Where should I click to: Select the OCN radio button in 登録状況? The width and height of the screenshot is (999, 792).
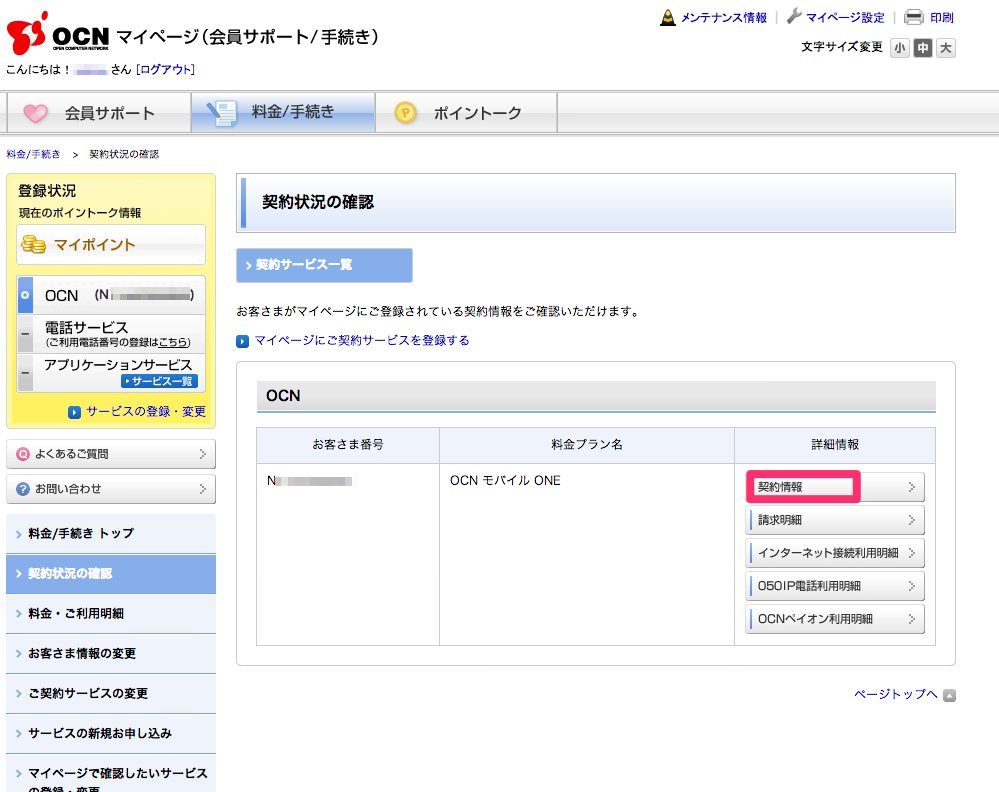[x=25, y=295]
